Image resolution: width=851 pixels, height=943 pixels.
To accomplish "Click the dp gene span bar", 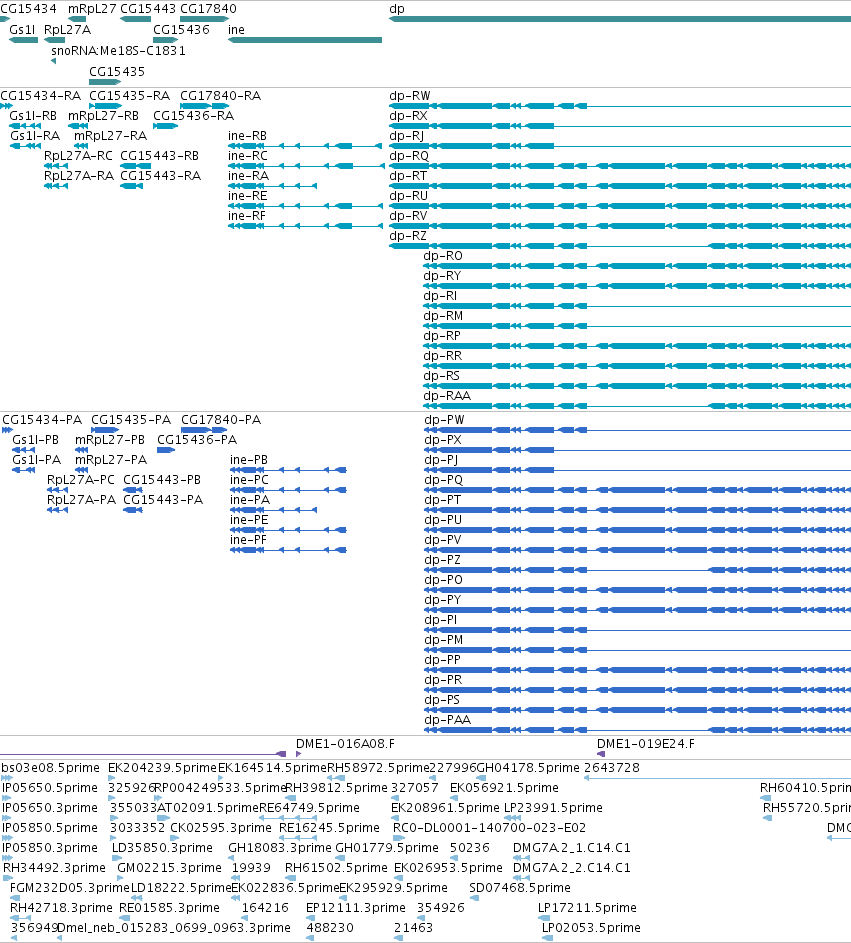I will tap(620, 19).
